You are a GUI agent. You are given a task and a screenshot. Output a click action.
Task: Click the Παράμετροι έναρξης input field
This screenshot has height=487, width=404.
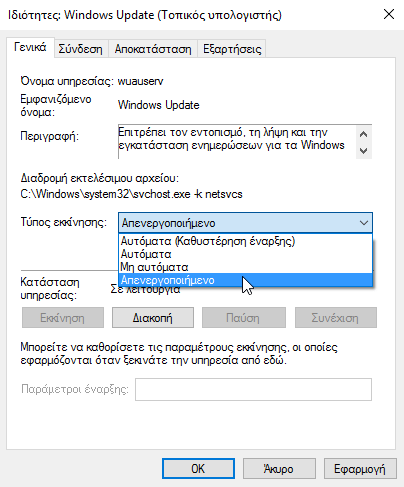pos(253,389)
